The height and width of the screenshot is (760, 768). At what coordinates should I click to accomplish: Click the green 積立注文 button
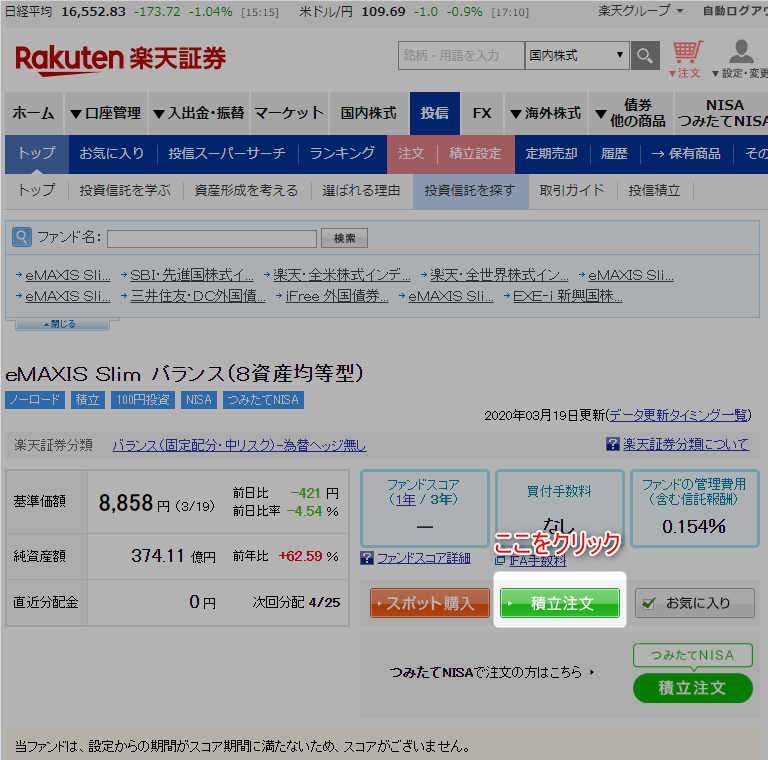click(559, 603)
